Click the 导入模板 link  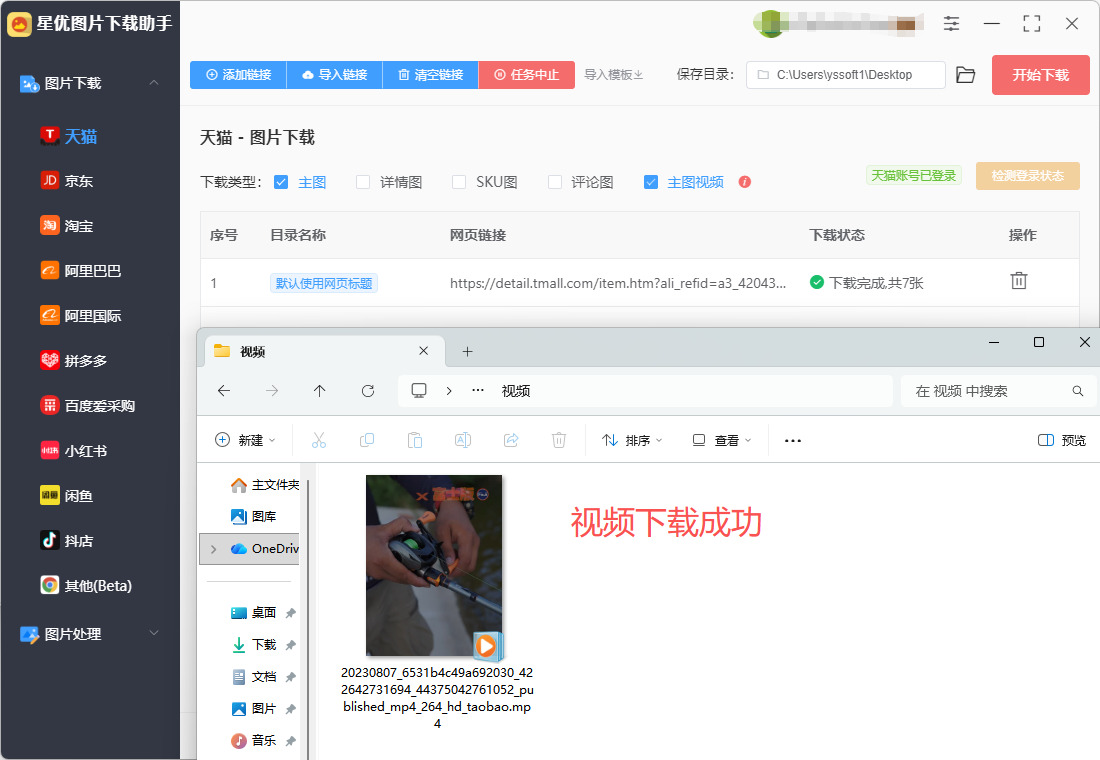tap(614, 75)
